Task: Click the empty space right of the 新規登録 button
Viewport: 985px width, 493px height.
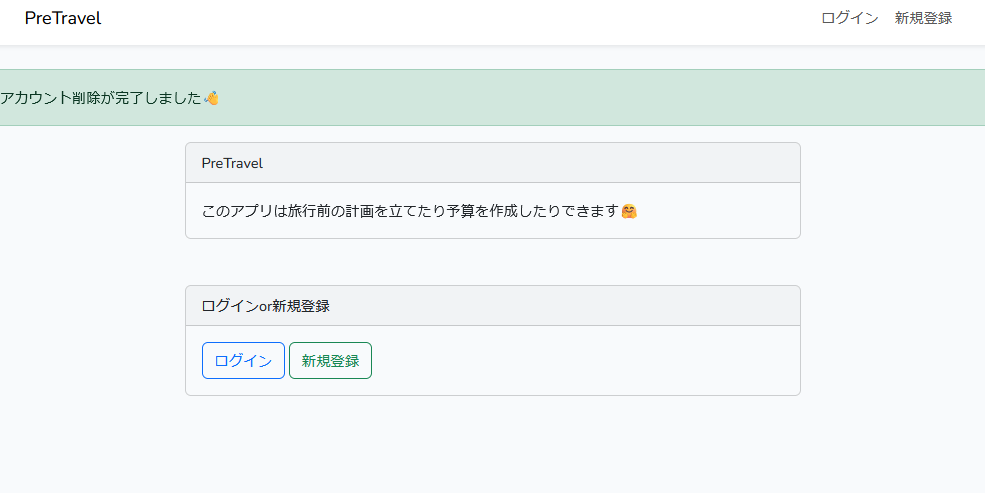Action: coord(584,360)
